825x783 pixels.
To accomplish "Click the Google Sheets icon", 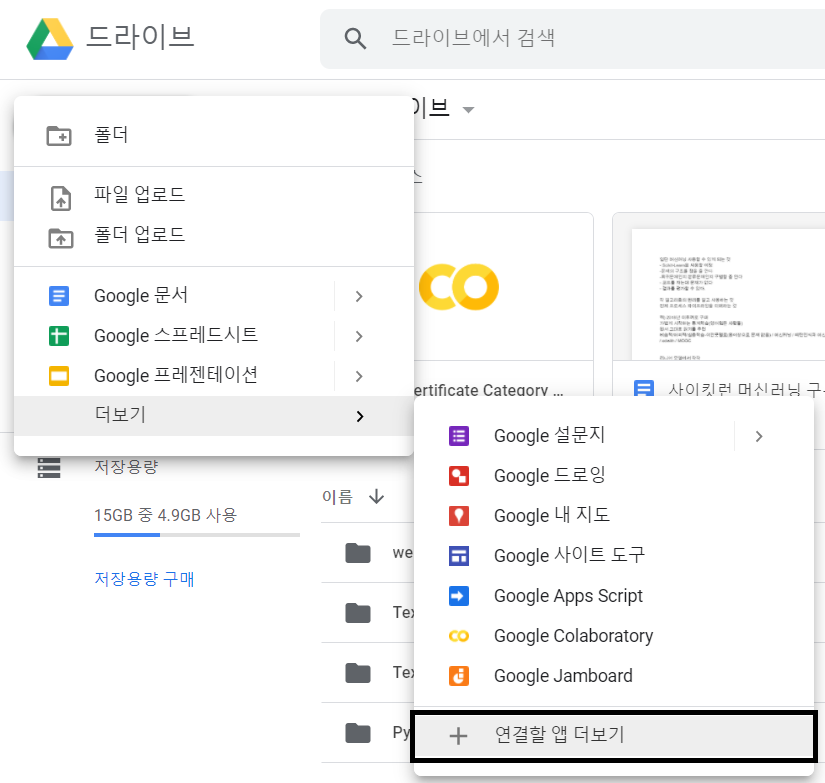I will [59, 336].
